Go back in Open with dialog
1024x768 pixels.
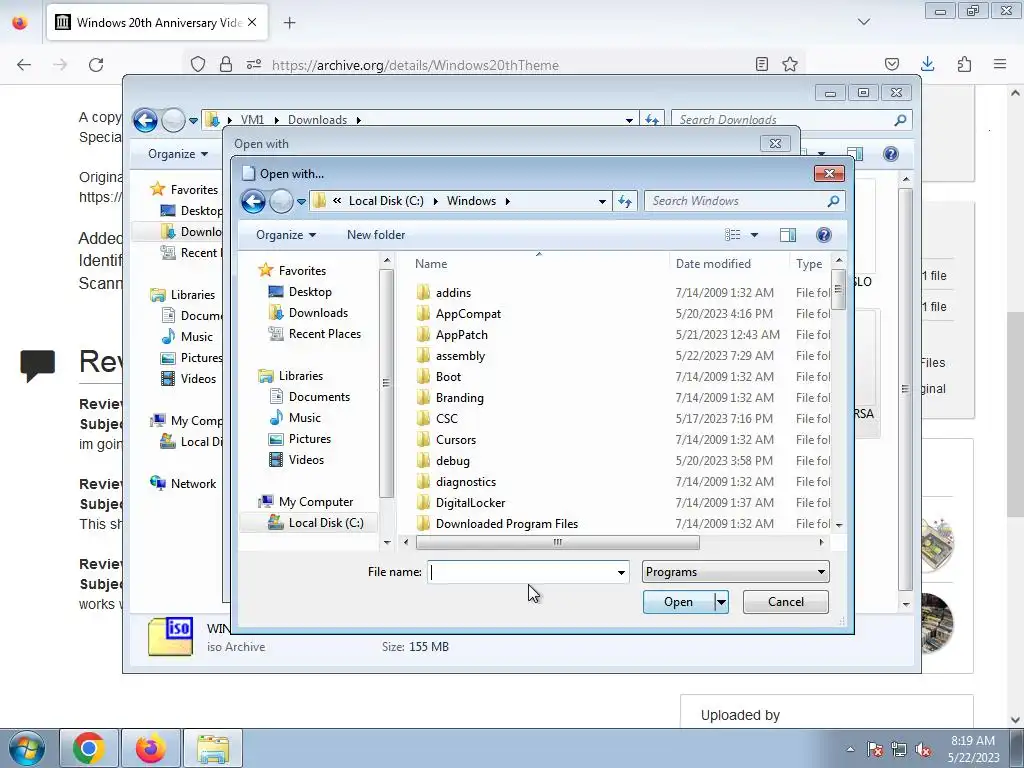click(253, 202)
